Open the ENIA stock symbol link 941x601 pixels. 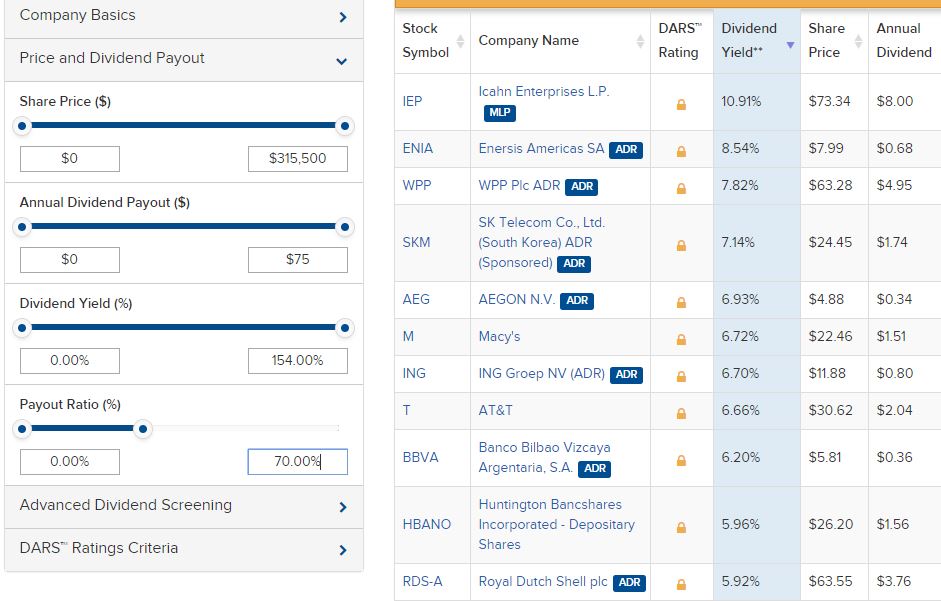(418, 148)
